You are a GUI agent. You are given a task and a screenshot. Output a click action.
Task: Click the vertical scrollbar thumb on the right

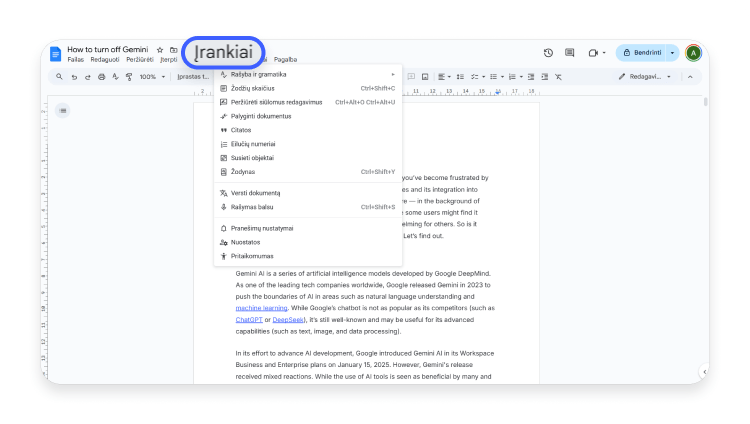705,102
